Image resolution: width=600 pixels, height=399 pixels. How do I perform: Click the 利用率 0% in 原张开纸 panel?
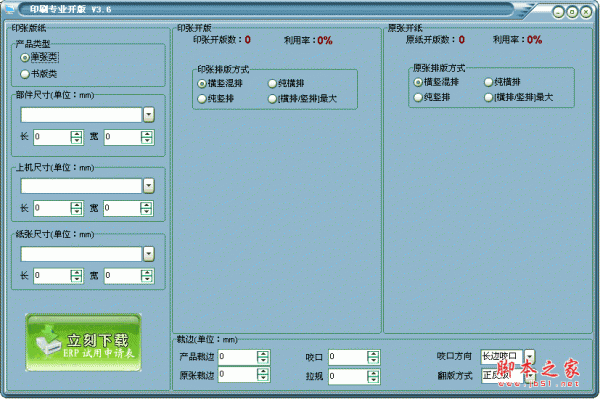[534, 40]
